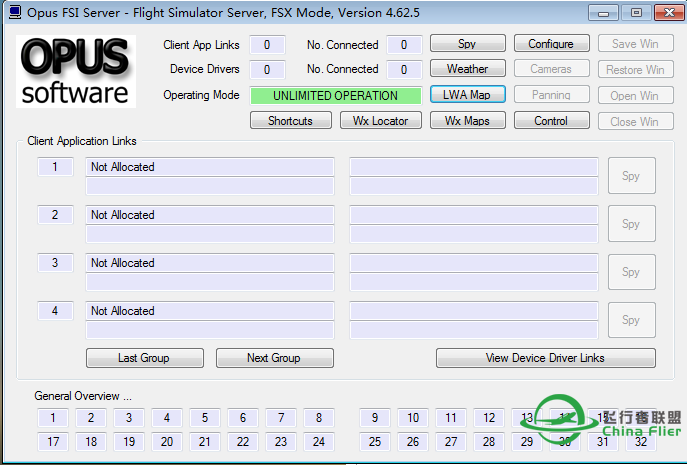Viewport: 687px width, 465px height.
Task: Click the General Overview label
Action: pyautogui.click(x=83, y=396)
